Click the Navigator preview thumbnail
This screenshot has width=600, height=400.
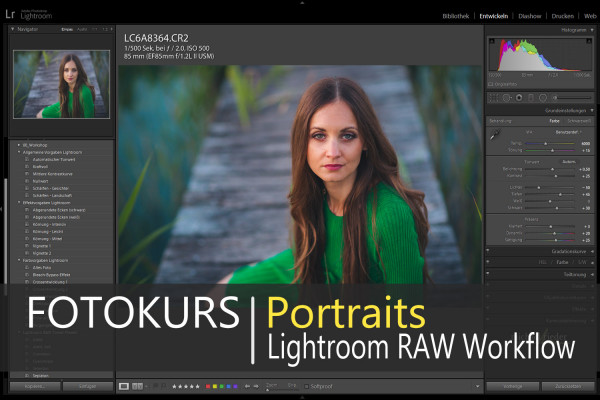62,84
